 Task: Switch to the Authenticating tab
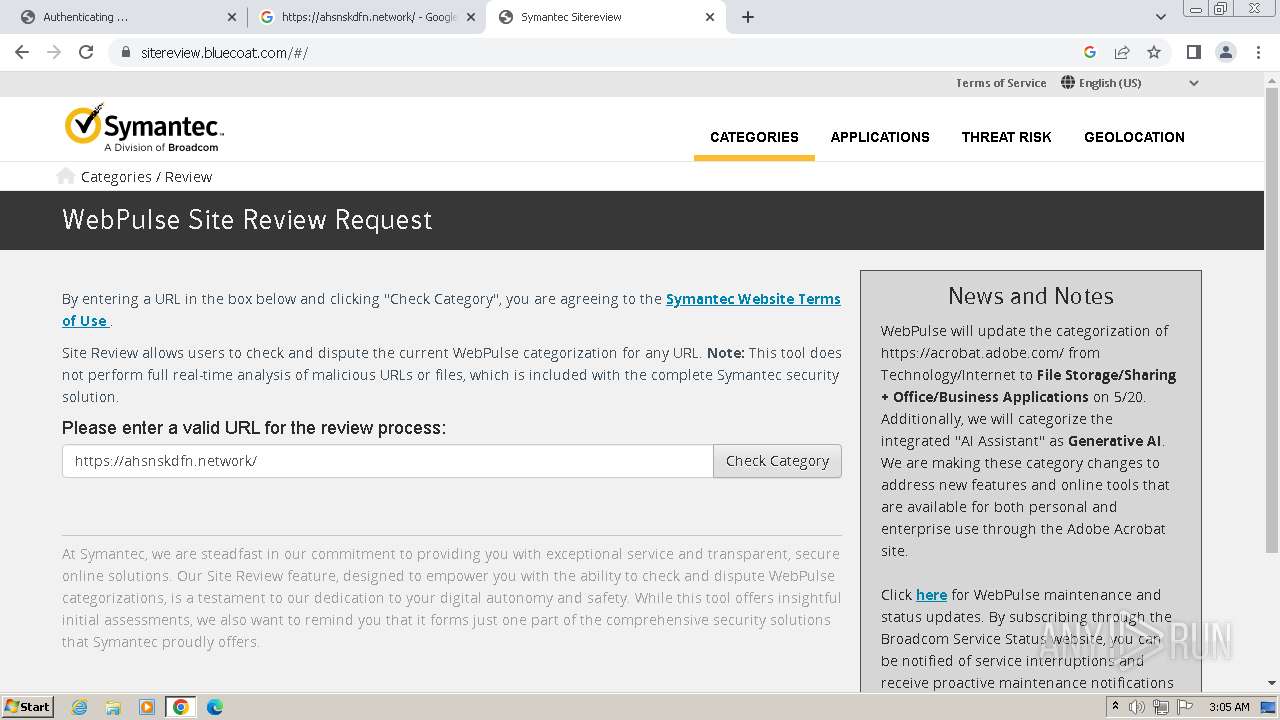point(125,17)
